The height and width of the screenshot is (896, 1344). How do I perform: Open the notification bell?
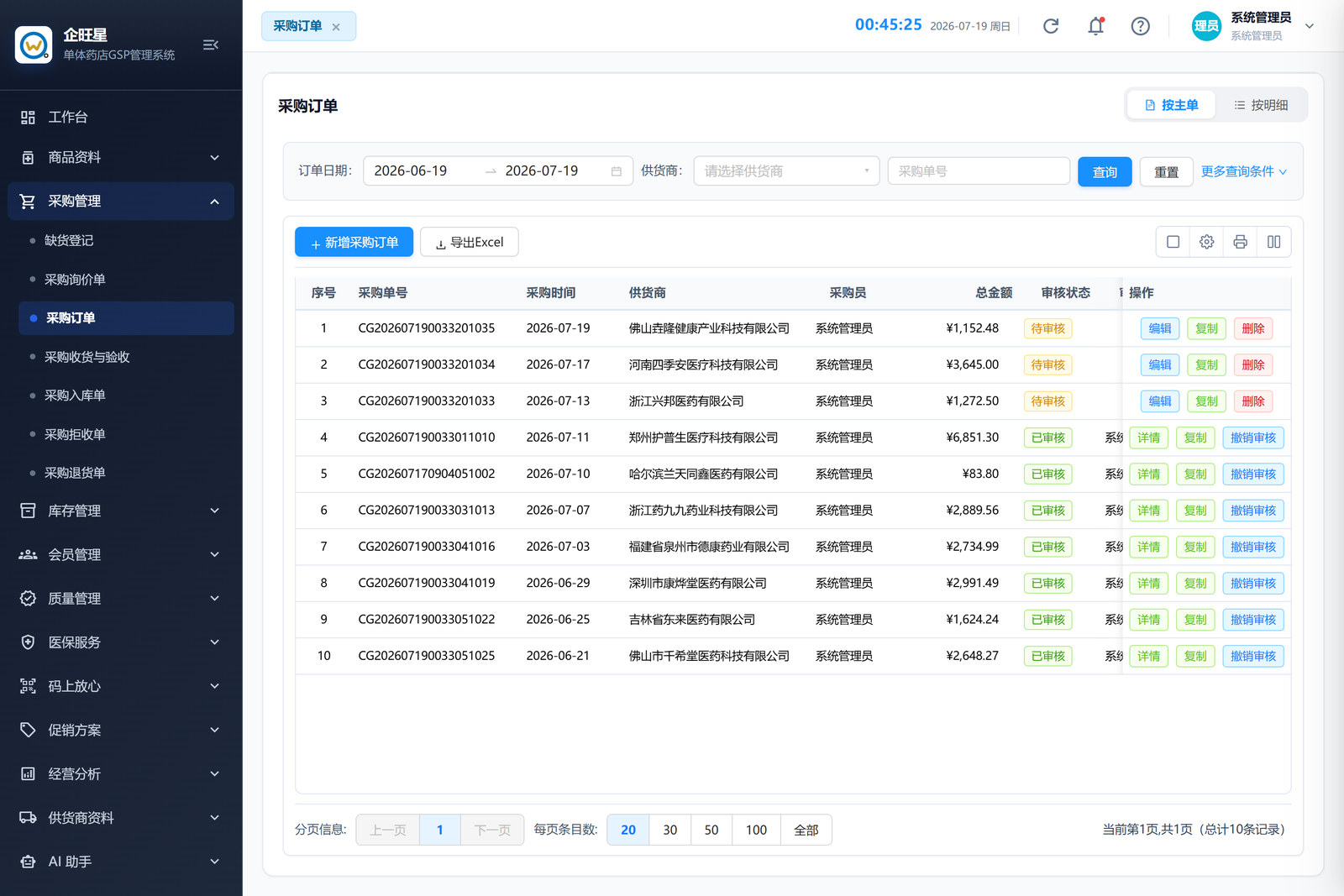[1096, 26]
